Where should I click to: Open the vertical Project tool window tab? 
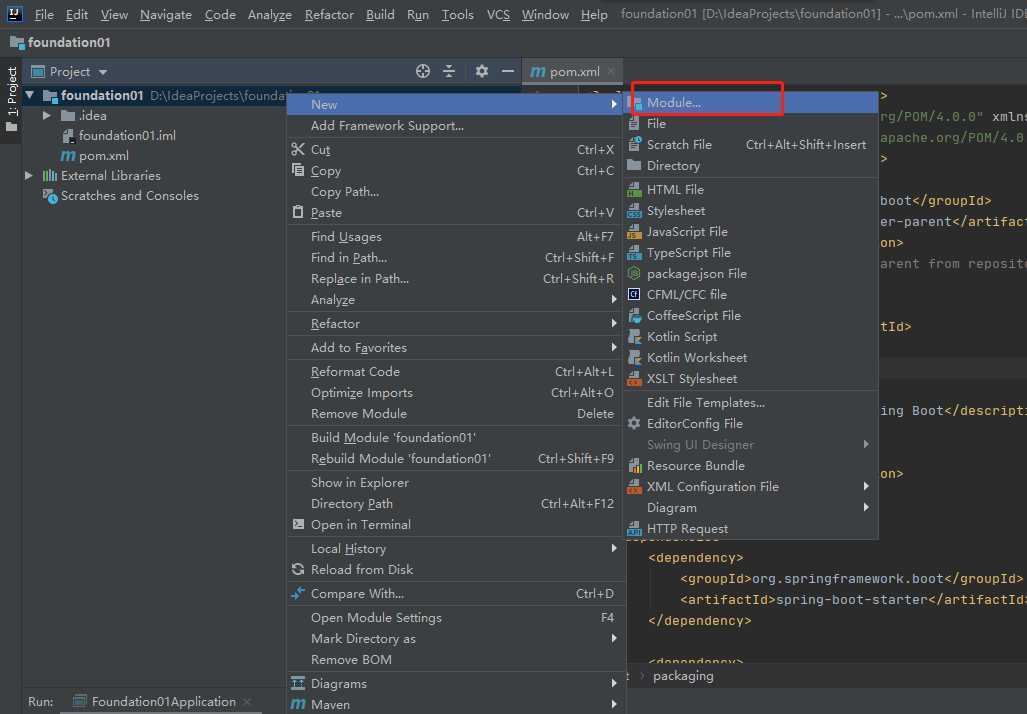tap(11, 98)
